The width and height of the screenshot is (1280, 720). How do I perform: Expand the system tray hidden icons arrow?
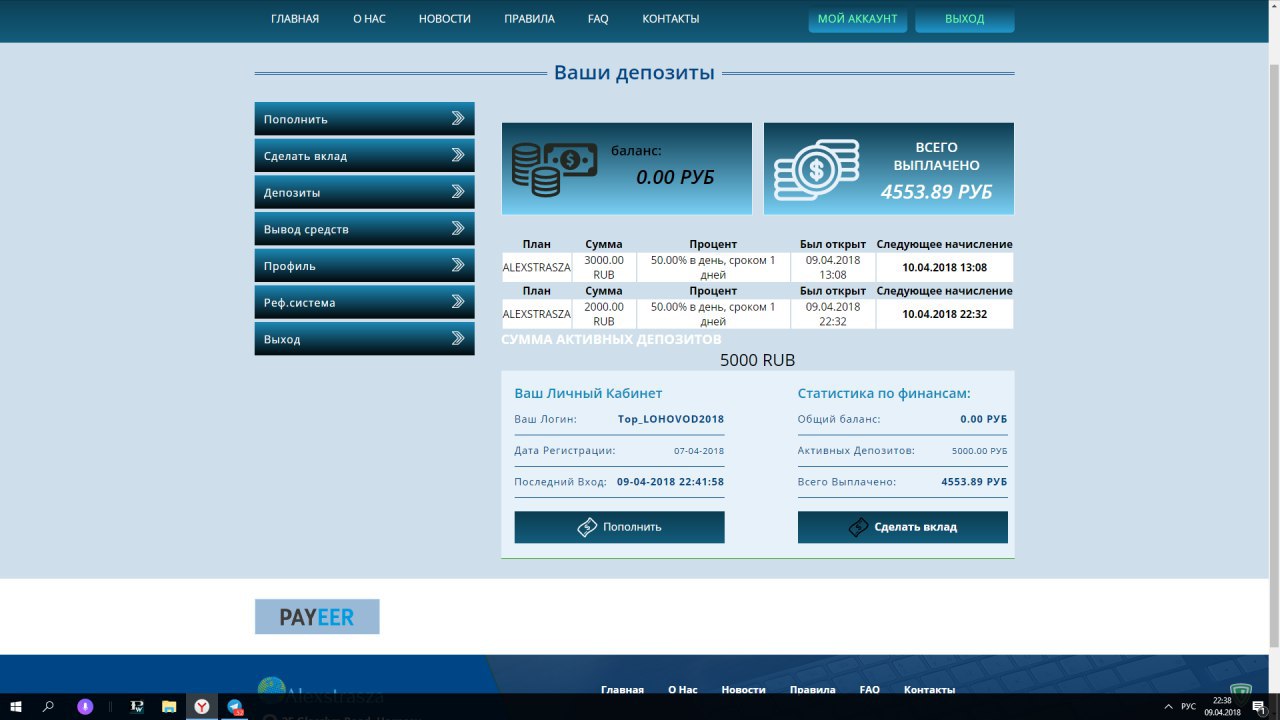(x=1168, y=706)
